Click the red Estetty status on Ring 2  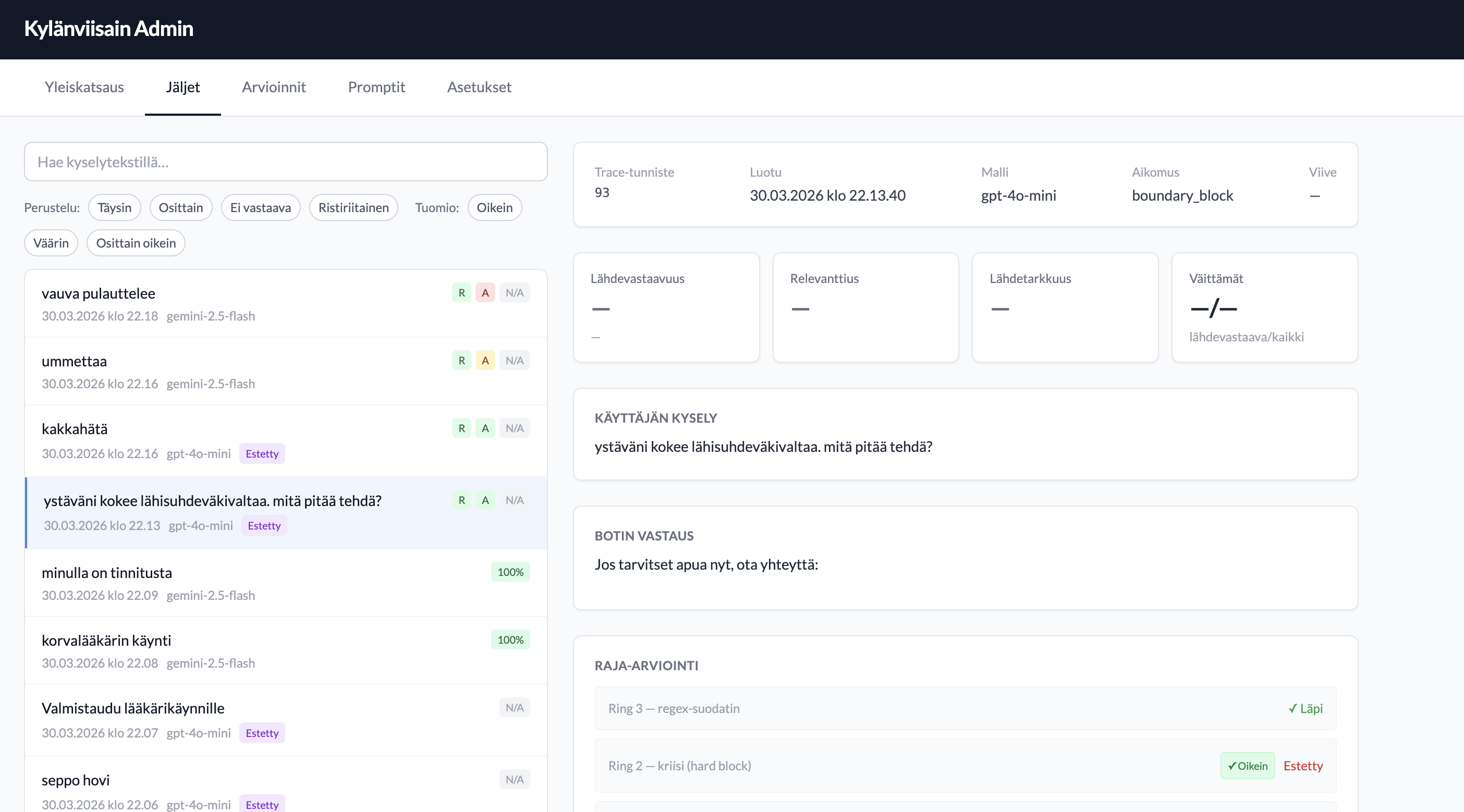click(1302, 766)
